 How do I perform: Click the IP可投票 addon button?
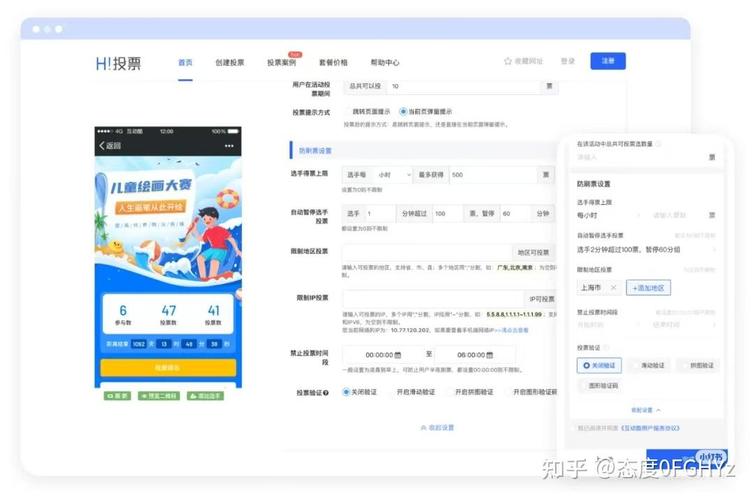541,299
